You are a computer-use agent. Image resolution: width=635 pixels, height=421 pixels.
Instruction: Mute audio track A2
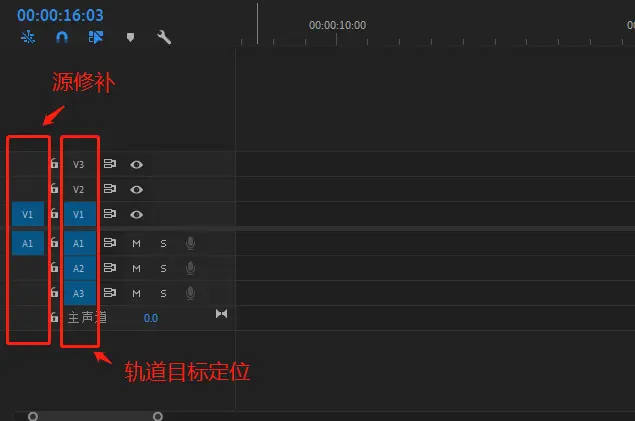(x=136, y=268)
